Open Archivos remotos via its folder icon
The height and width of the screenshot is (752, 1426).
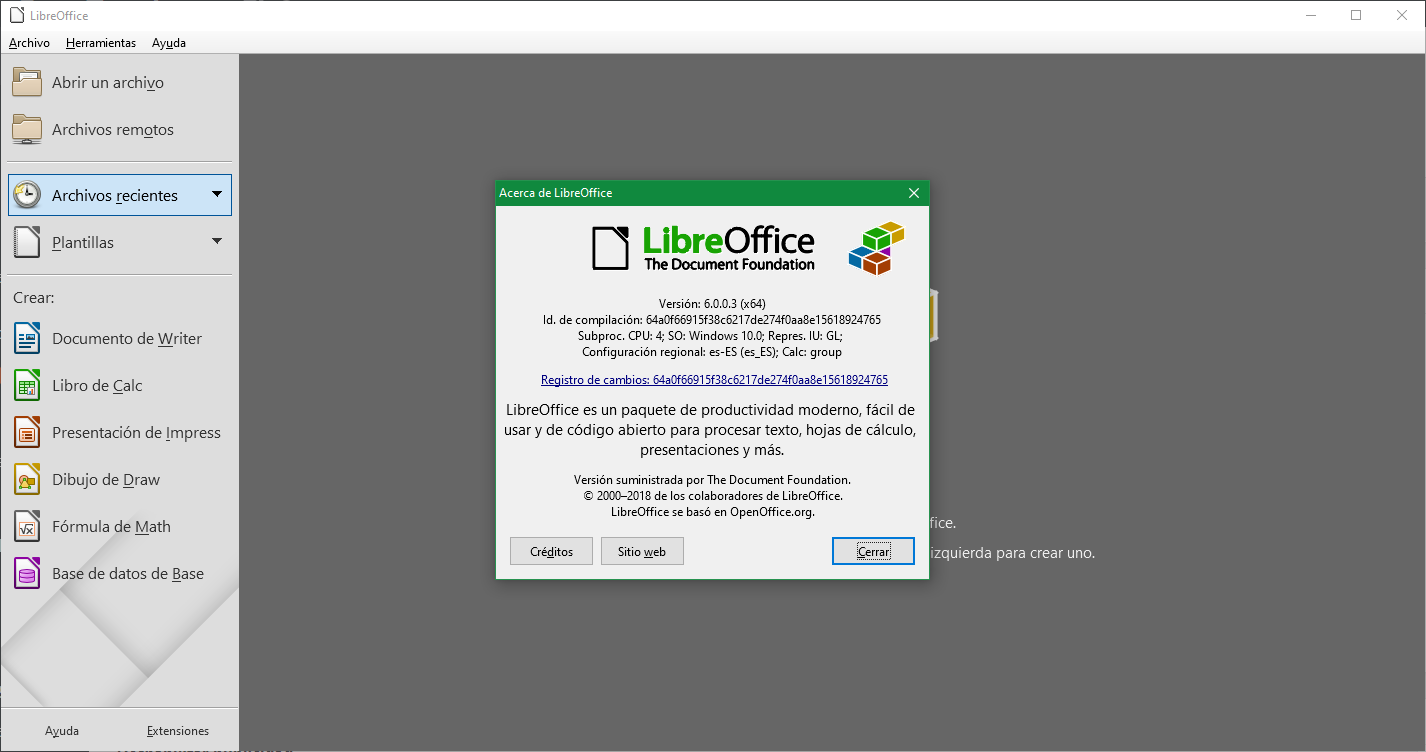pyautogui.click(x=27, y=129)
